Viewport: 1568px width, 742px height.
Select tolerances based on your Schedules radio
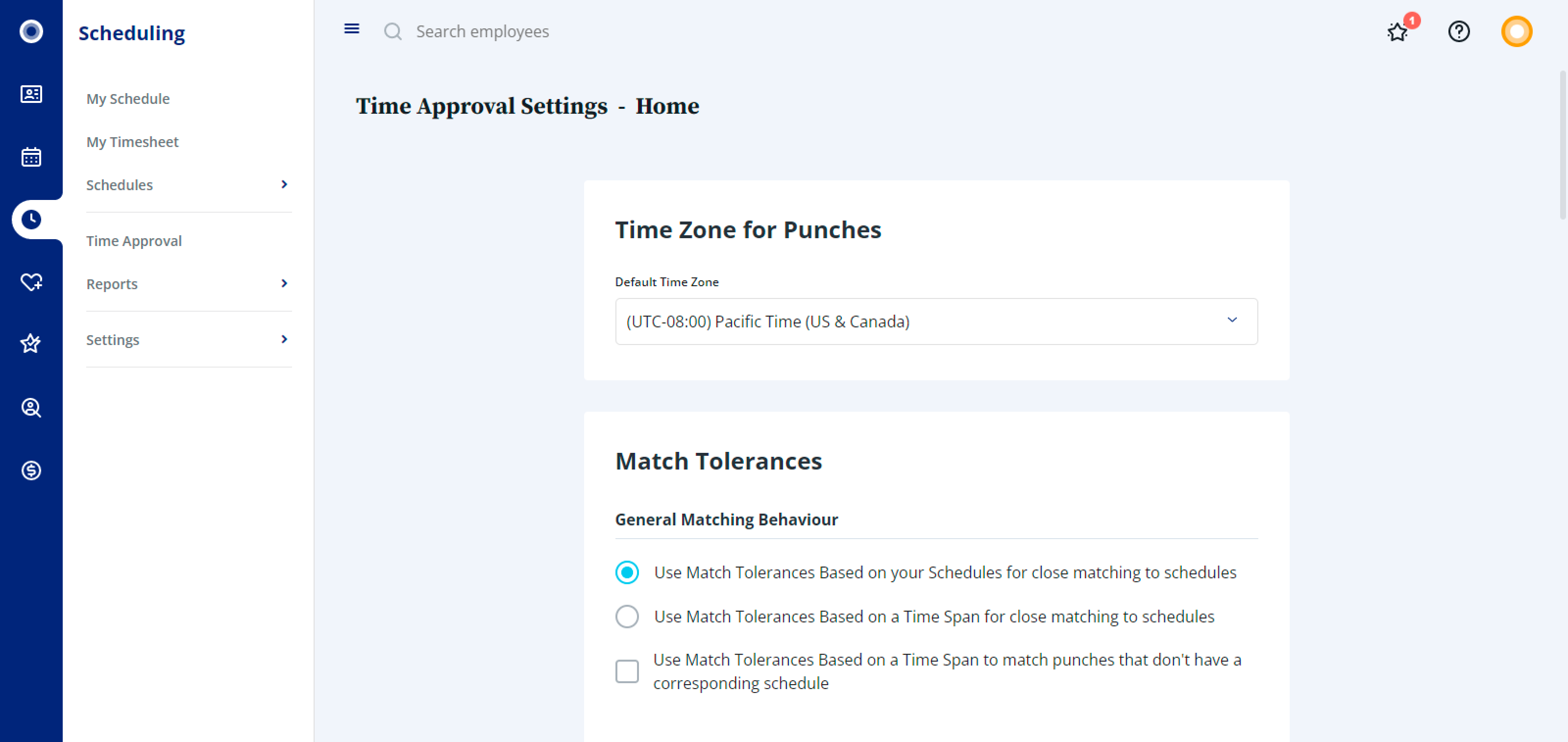coord(627,572)
